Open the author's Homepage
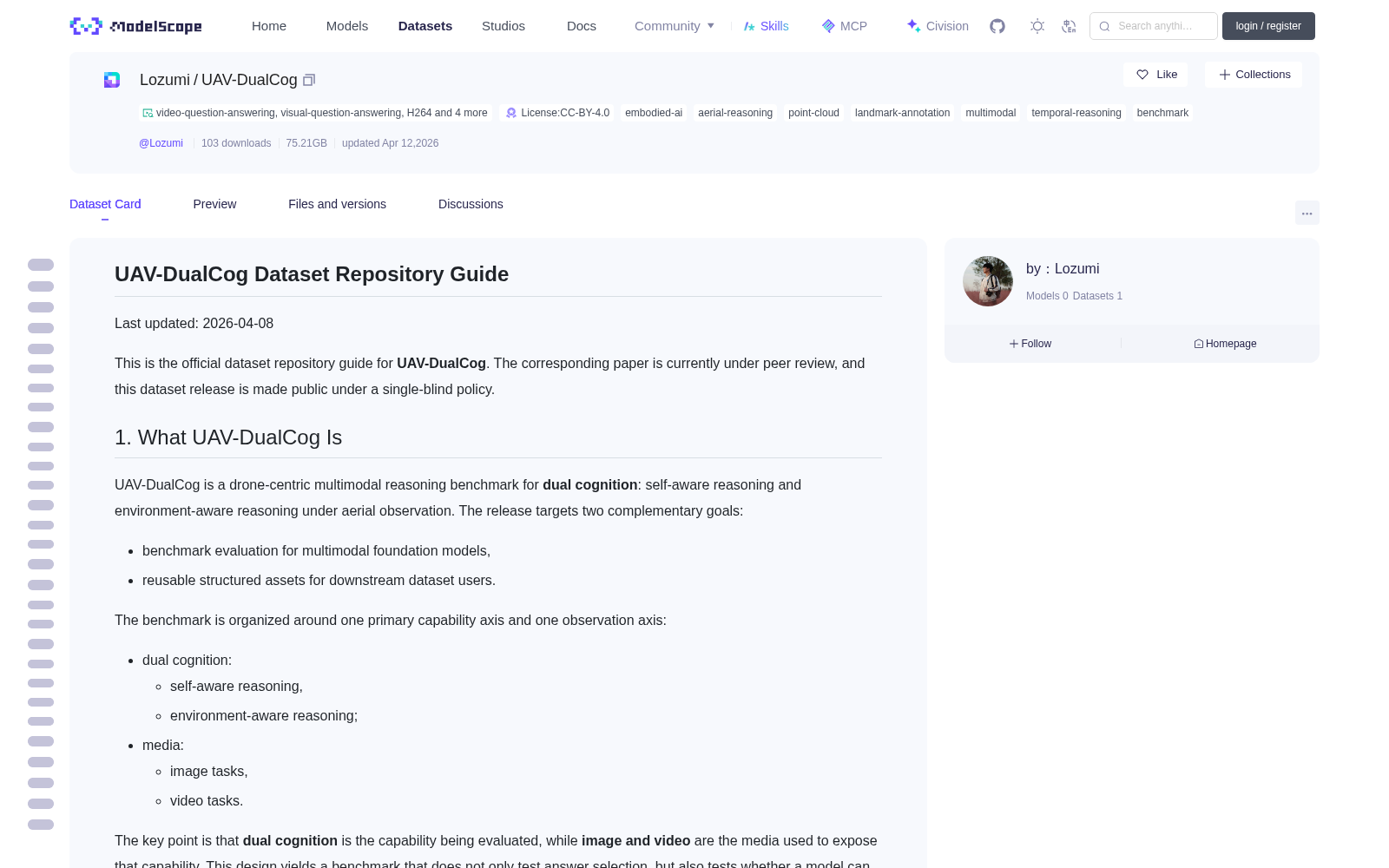Image resolution: width=1389 pixels, height=868 pixels. point(1225,344)
